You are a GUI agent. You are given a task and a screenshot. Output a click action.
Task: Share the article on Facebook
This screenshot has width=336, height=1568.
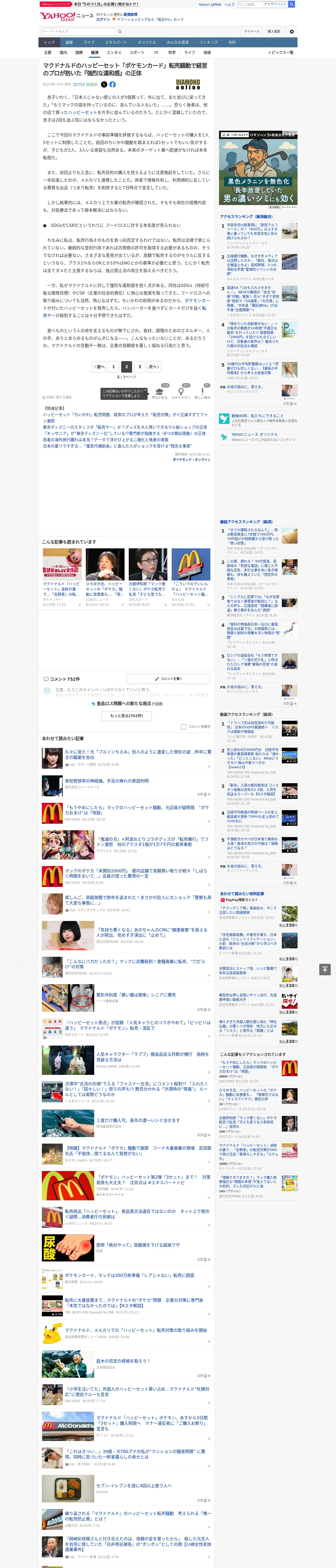(112, 85)
